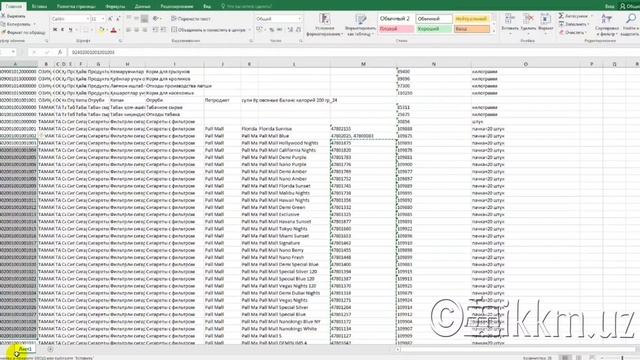Toggle bottom vertical alignment
This screenshot has width=640, height=360.
click(144, 19)
